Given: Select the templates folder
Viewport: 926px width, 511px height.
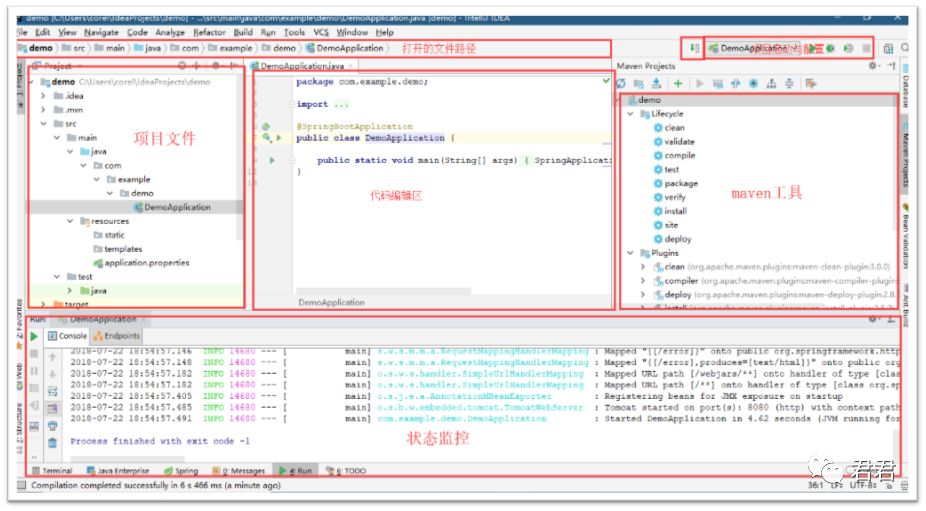Looking at the screenshot, I should [118, 249].
